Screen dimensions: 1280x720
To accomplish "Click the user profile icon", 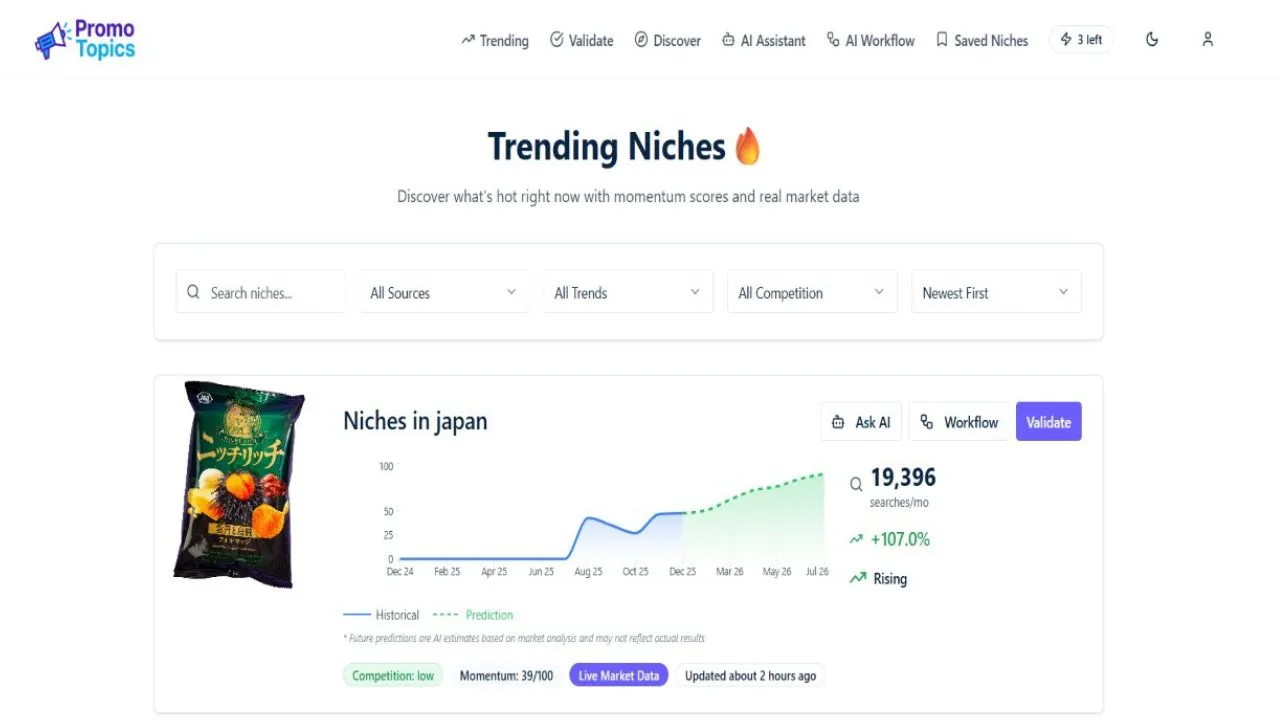I will 1208,39.
